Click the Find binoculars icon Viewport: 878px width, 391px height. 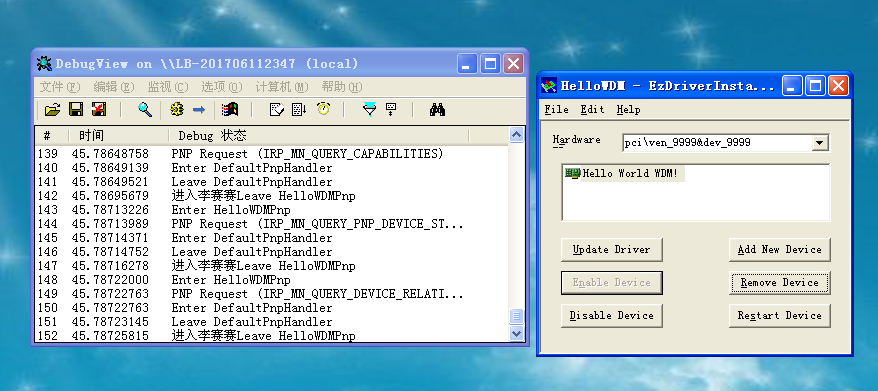pyautogui.click(x=437, y=109)
